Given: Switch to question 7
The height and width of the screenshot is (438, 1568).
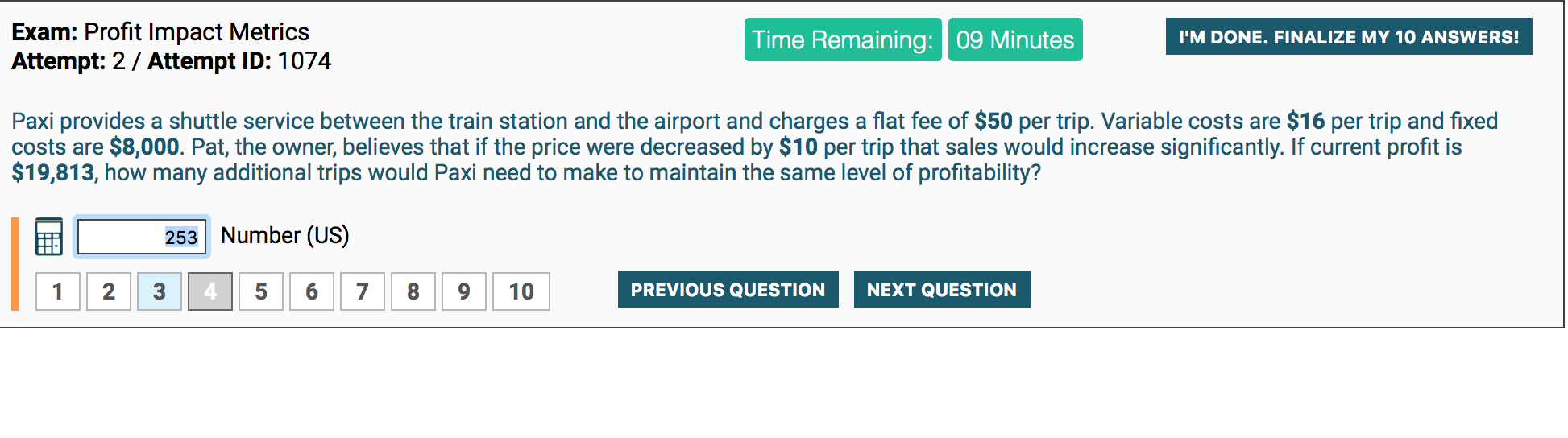Looking at the screenshot, I should (363, 291).
